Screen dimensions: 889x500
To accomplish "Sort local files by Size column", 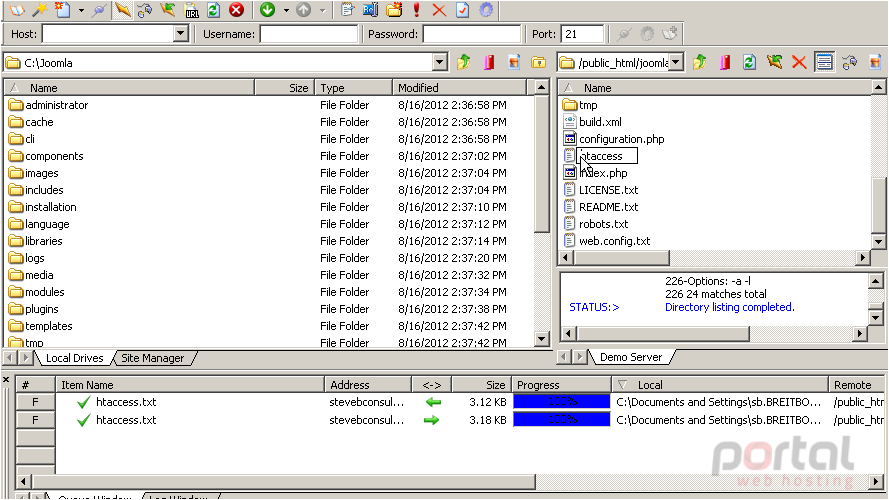I will coord(284,88).
